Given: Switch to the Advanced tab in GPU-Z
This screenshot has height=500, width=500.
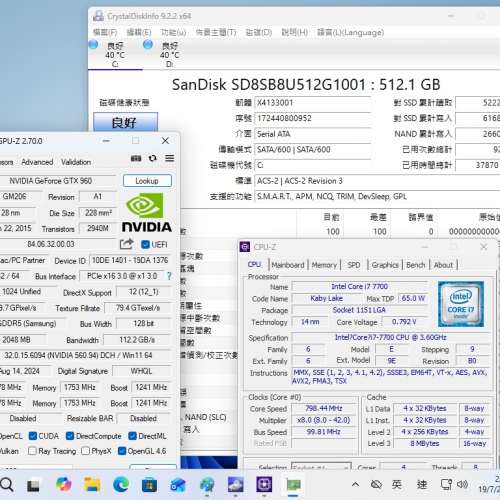Looking at the screenshot, I should coord(37,162).
